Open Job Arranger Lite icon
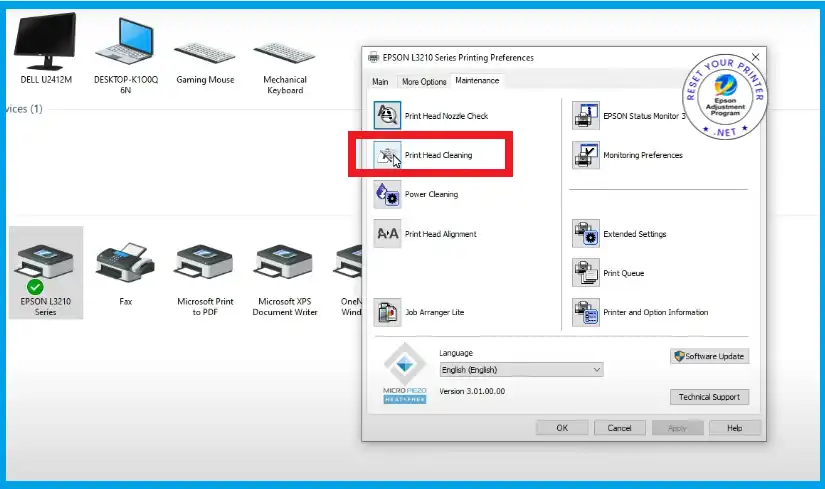This screenshot has height=489, width=825. tap(387, 312)
